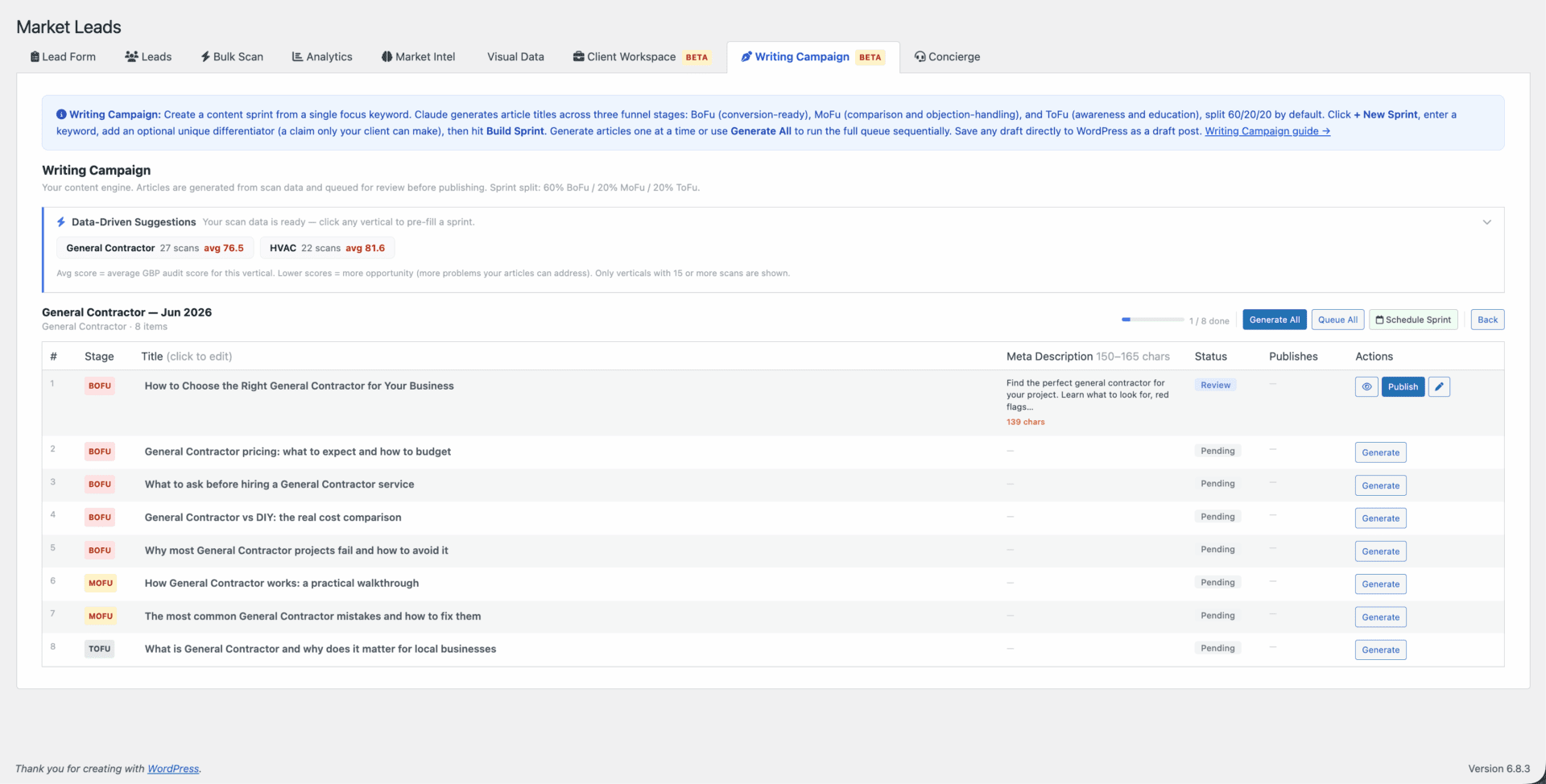1546x784 pixels.
Task: Edit title 'How to Choose the Right General Contractor'
Action: click(299, 386)
